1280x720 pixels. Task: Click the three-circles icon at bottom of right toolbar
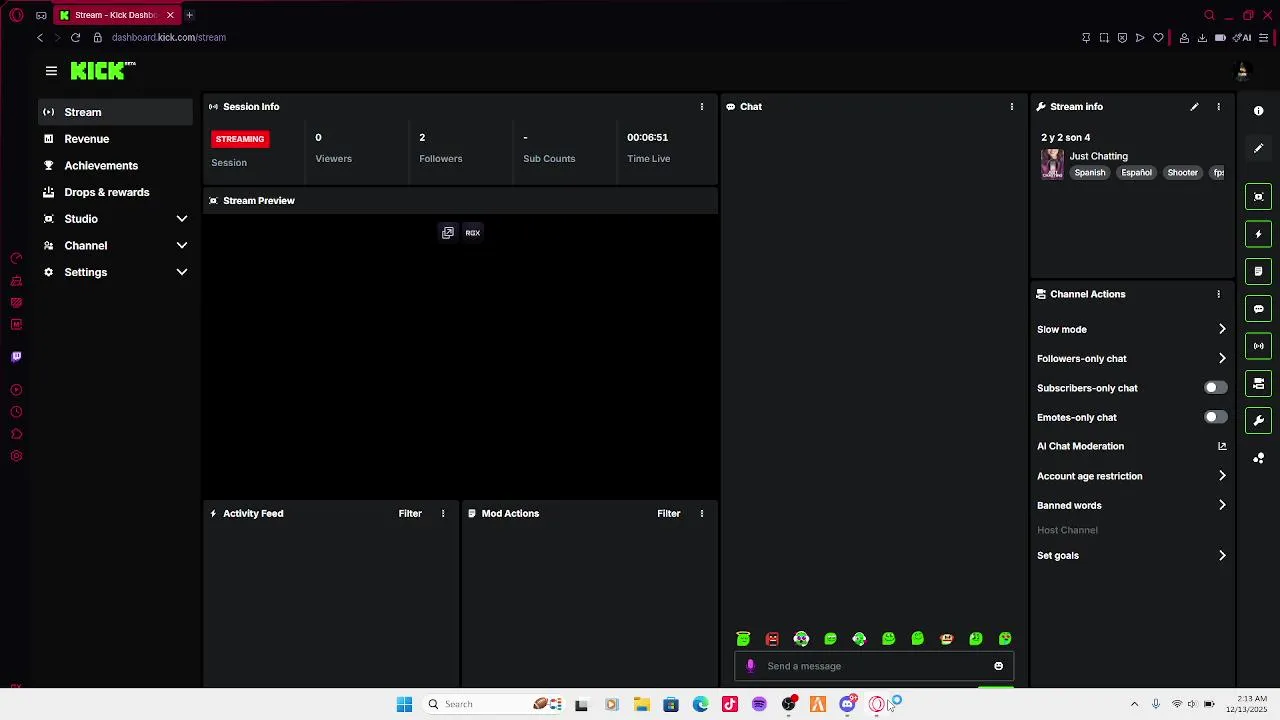tap(1259, 458)
